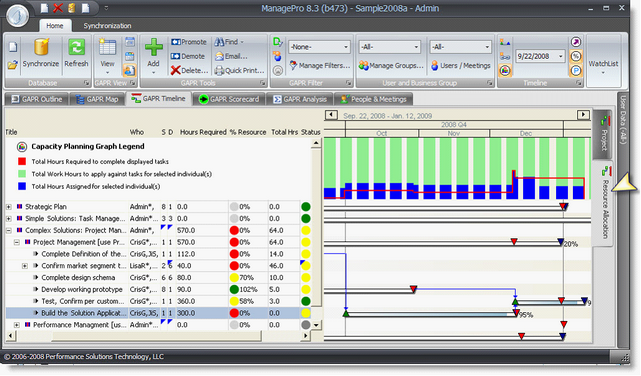
Task: Click the horizontal scrollbar right arrow under task list
Action: click(305, 336)
